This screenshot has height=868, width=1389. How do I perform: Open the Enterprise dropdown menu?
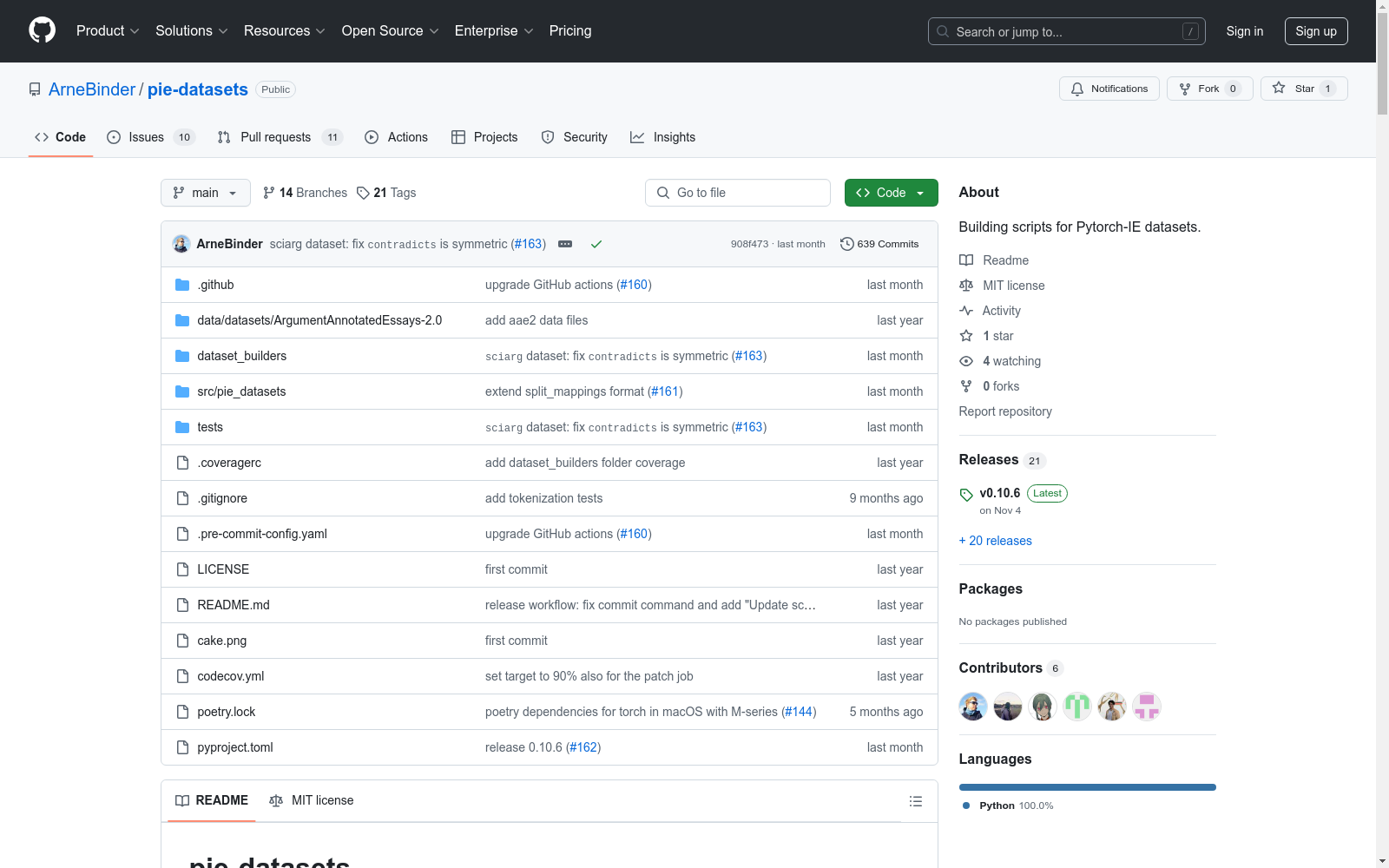494,30
